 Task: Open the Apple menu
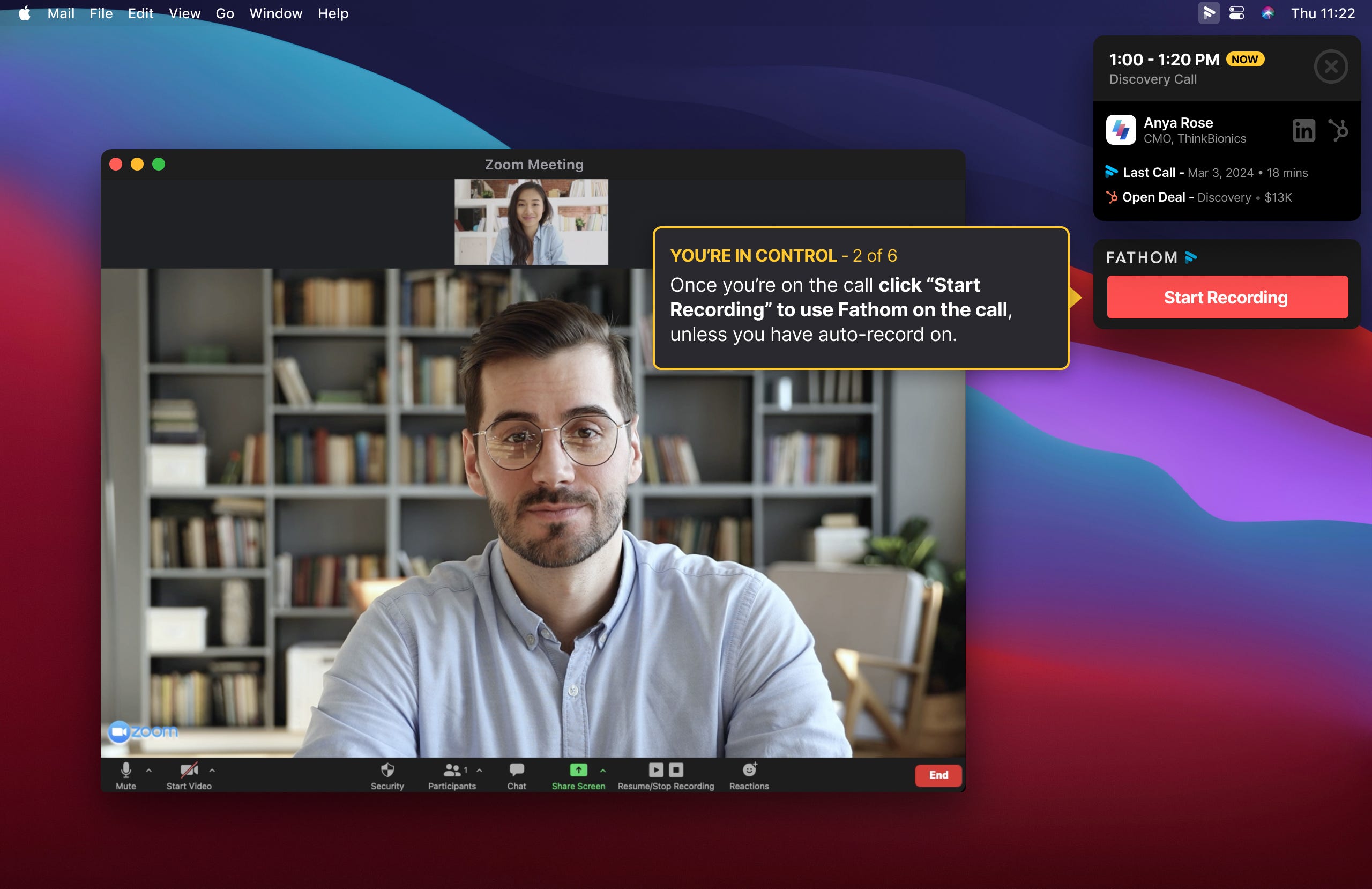24,13
